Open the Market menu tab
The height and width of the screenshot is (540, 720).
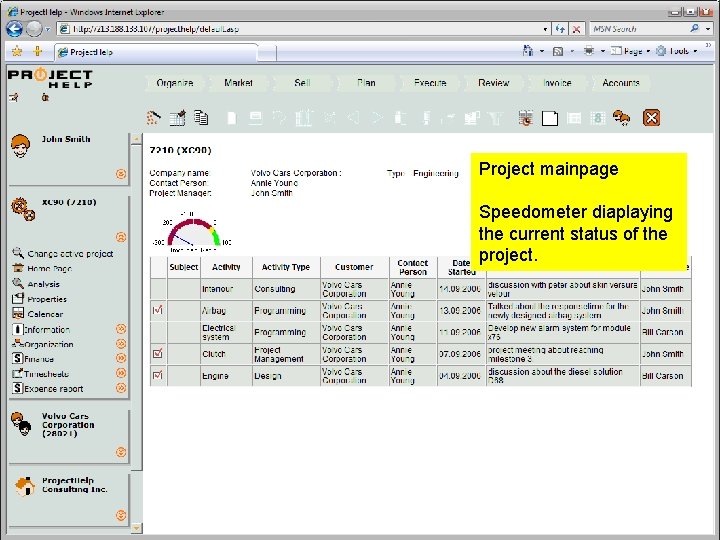point(238,83)
